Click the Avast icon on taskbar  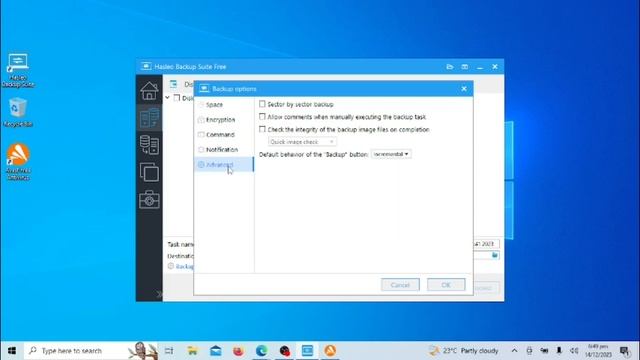coord(330,351)
